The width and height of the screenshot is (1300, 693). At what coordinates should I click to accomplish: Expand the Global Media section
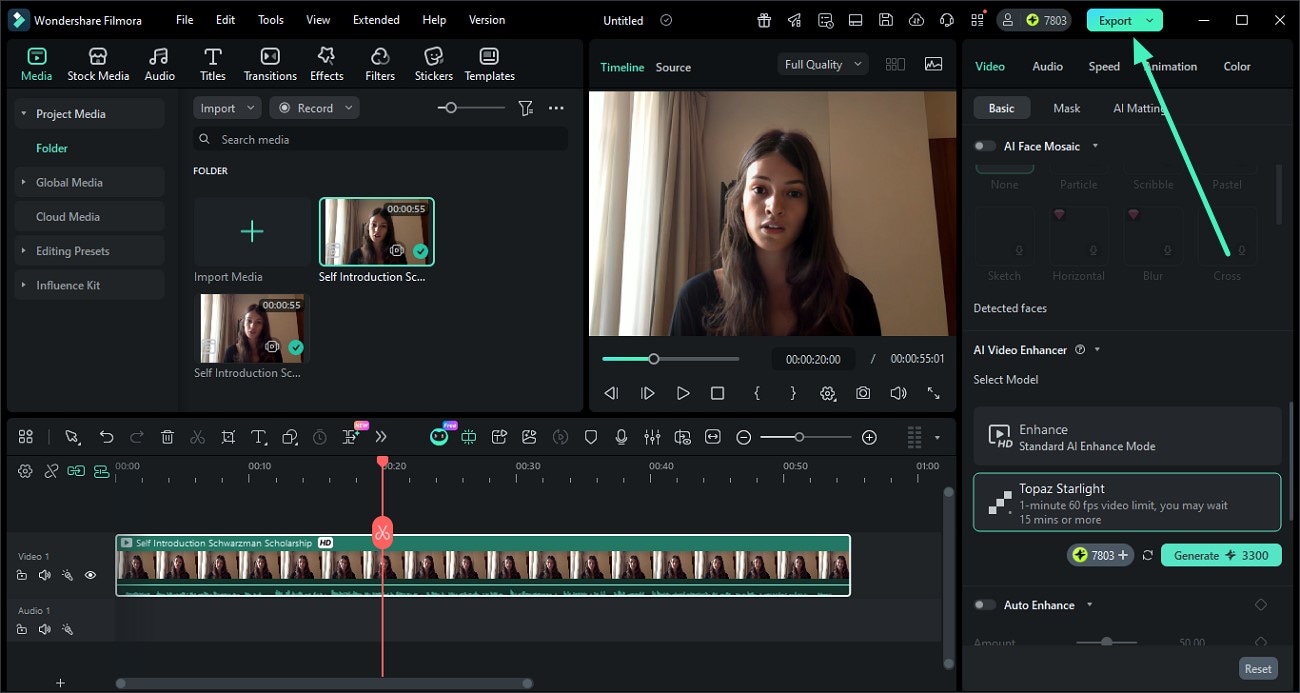25,182
